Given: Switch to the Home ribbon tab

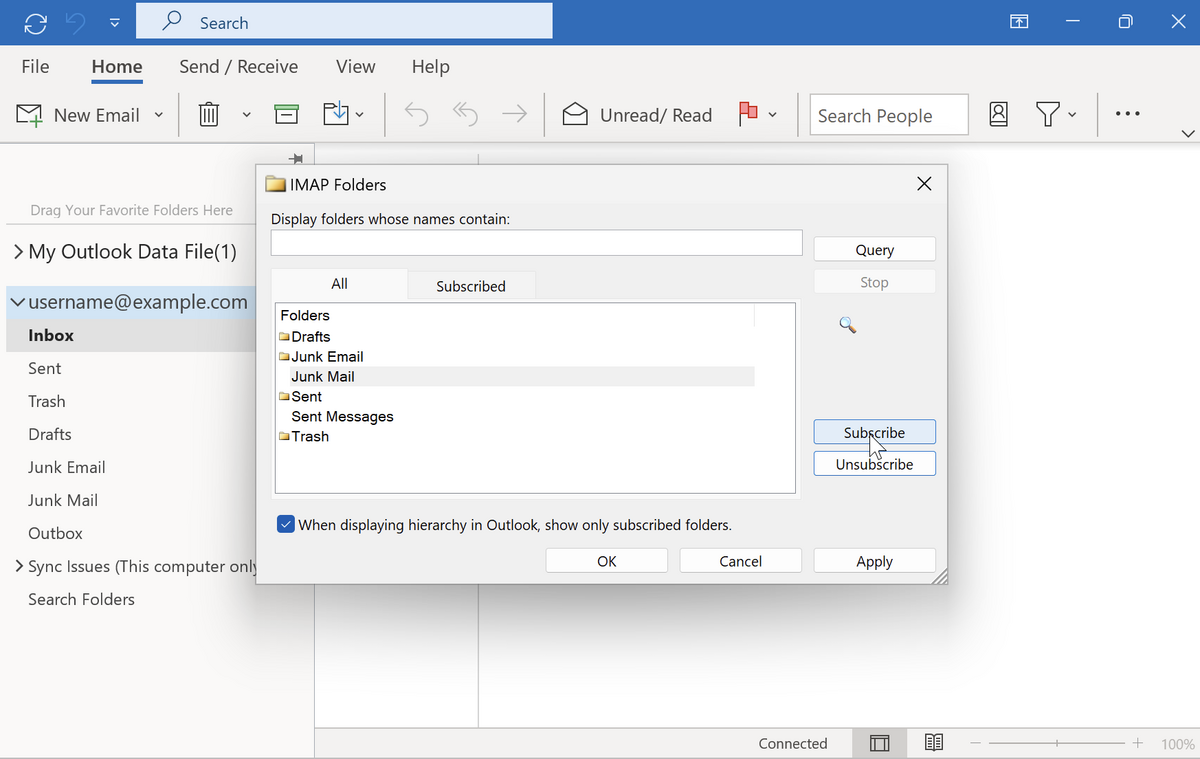Looking at the screenshot, I should click(x=117, y=66).
